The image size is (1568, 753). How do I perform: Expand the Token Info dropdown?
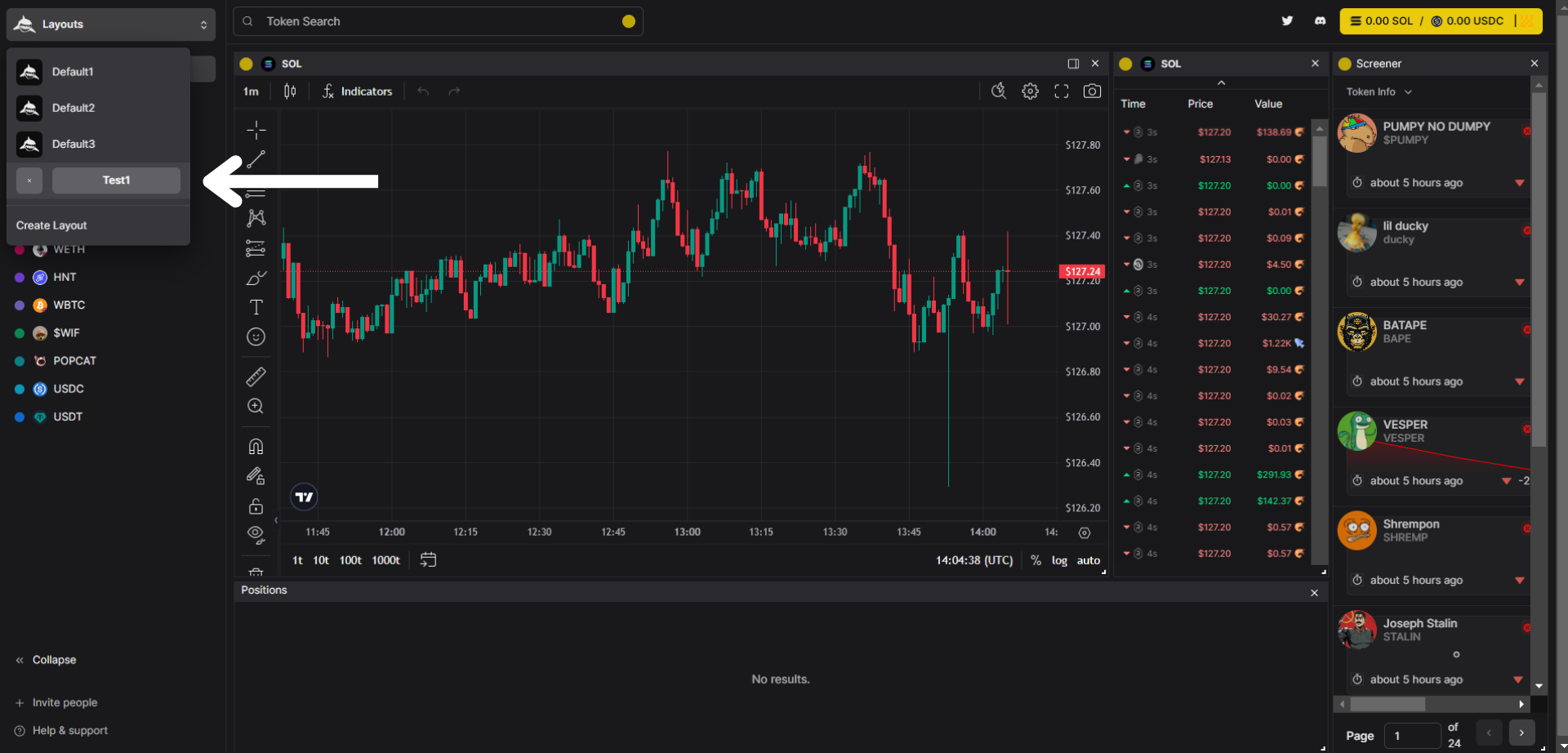pyautogui.click(x=1379, y=92)
